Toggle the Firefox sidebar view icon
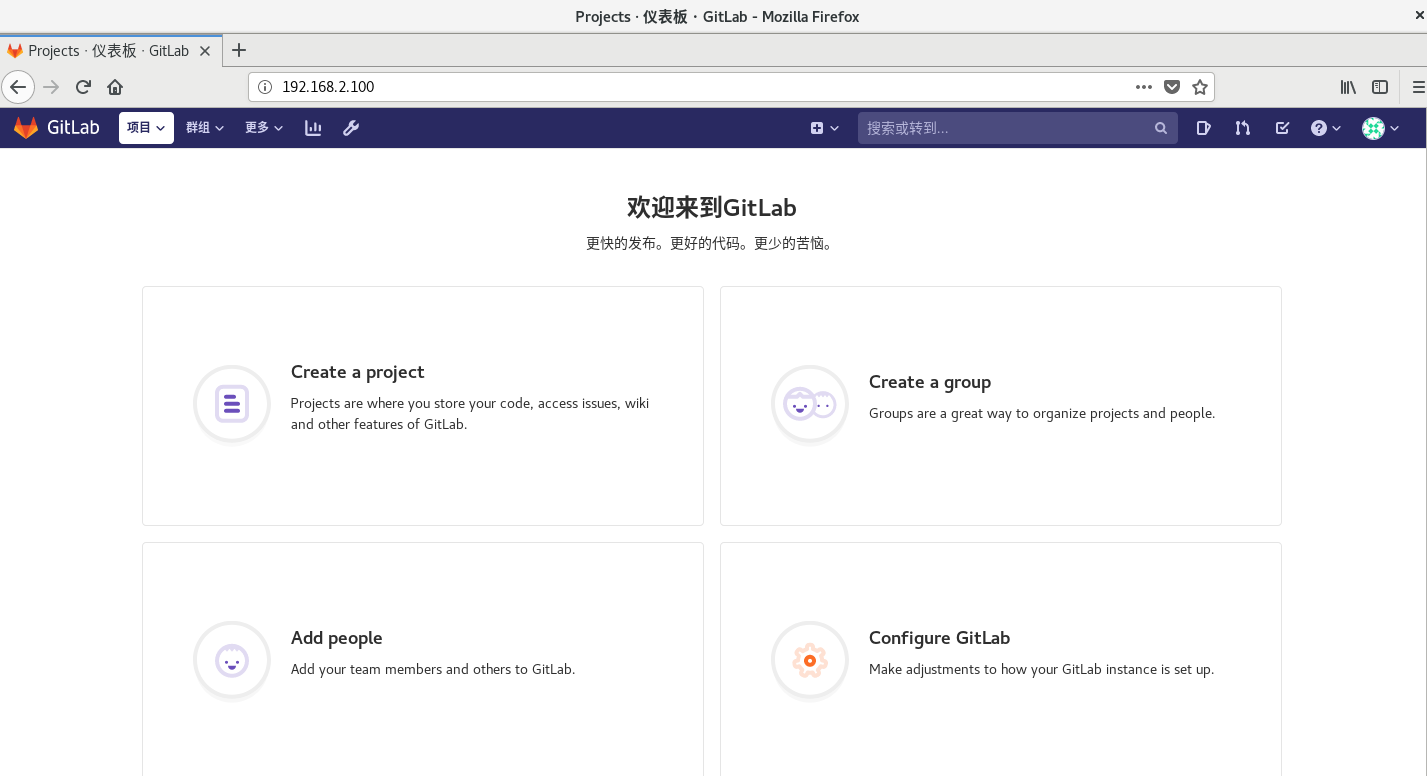The width and height of the screenshot is (1427, 776). tap(1380, 87)
